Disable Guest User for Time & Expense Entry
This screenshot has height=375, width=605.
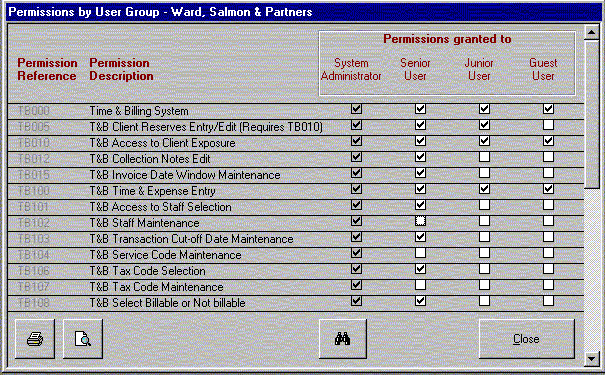pos(548,189)
